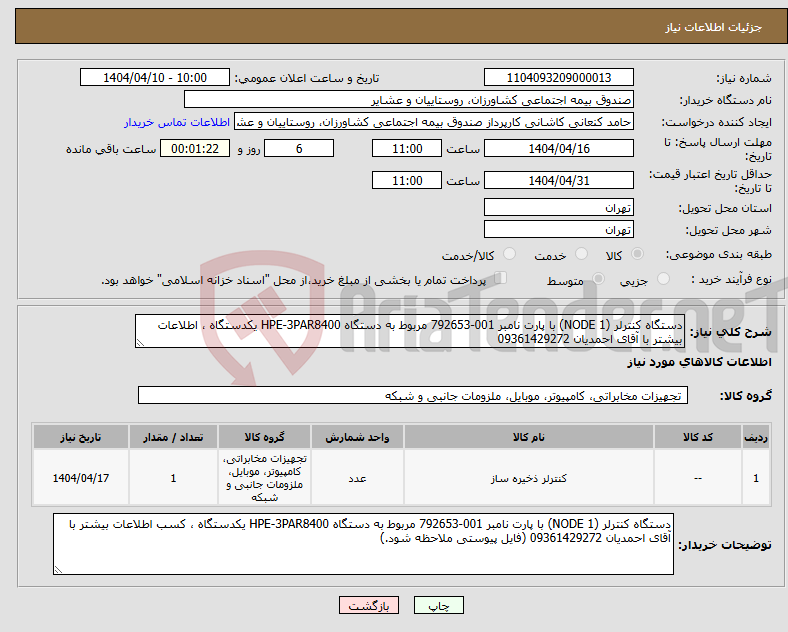Click the price validity time 11:00 field

pos(407,180)
